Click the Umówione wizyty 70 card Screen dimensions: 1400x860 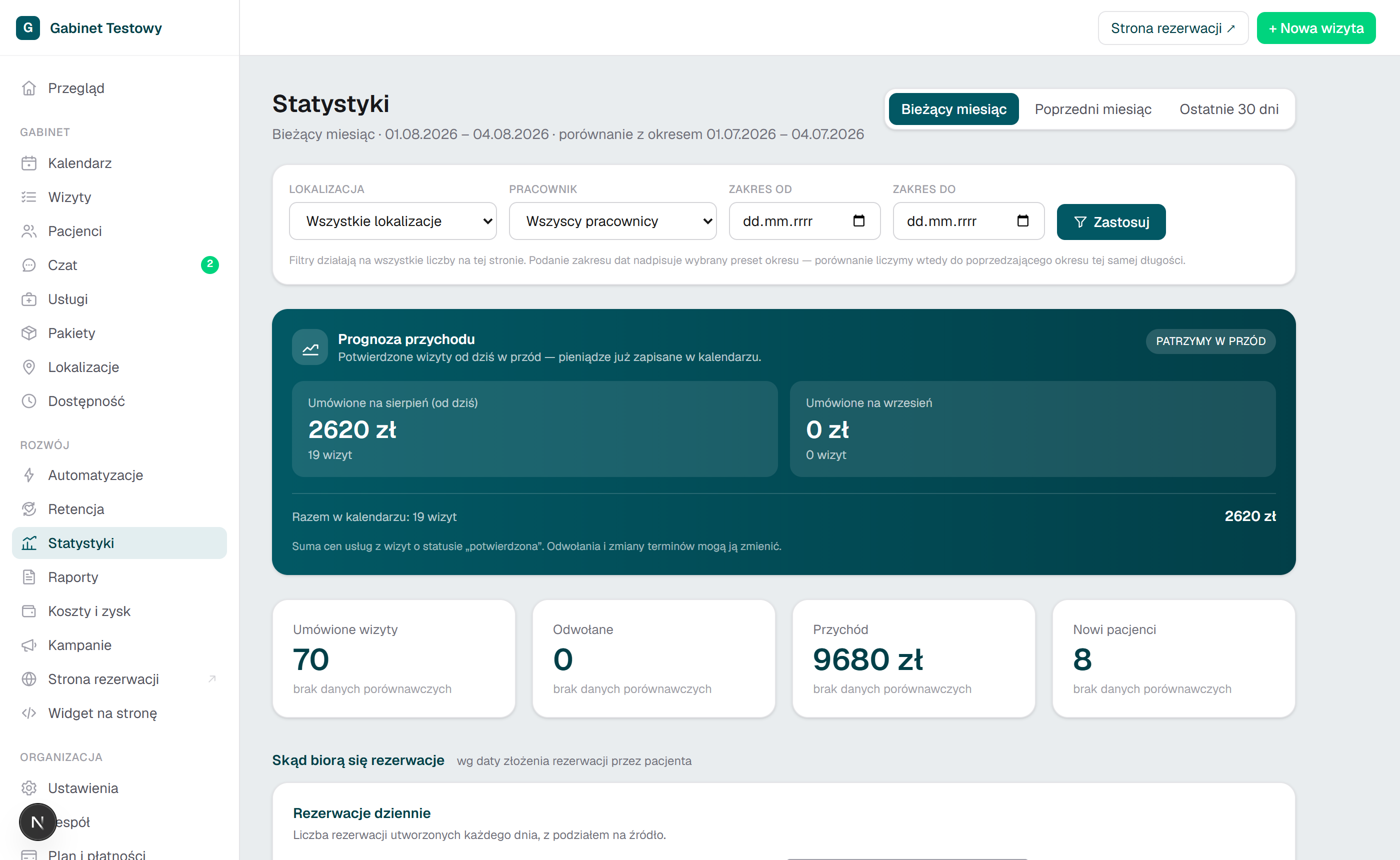393,658
